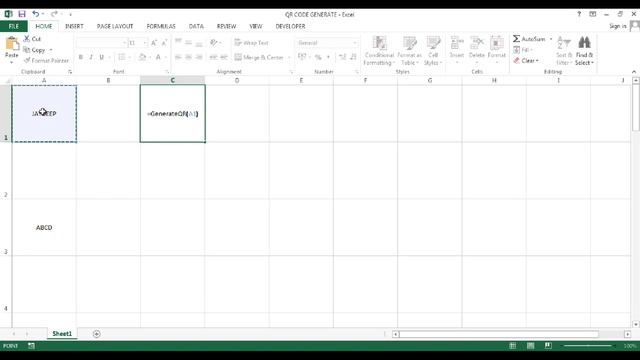Screen dimensions: 640x360
Task: Switch to the DATA tab
Action: click(196, 26)
